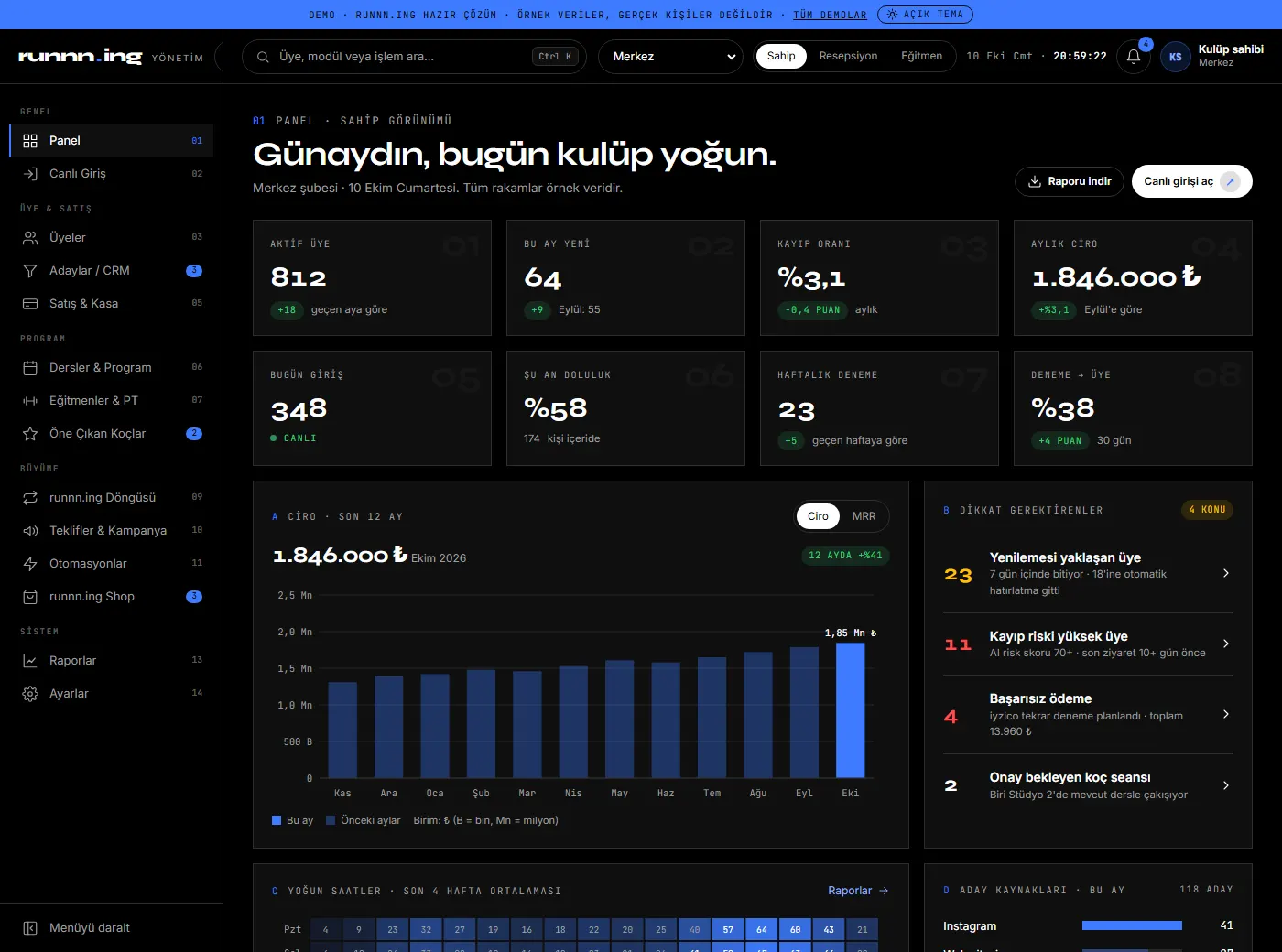Image resolution: width=1282 pixels, height=952 pixels.
Task: Click the Pzt heatmap cell showing 64
Action: (x=762, y=929)
